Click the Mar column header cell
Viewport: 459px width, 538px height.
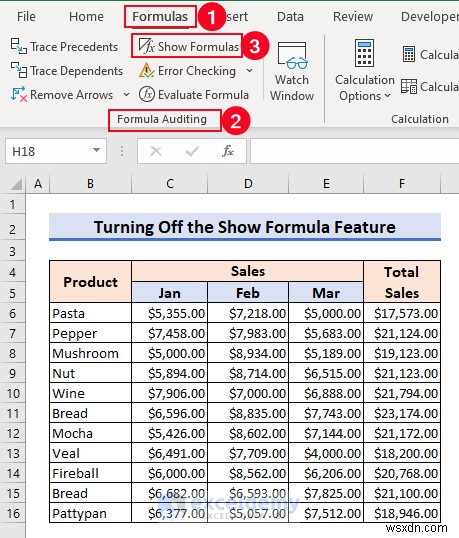pyautogui.click(x=326, y=293)
